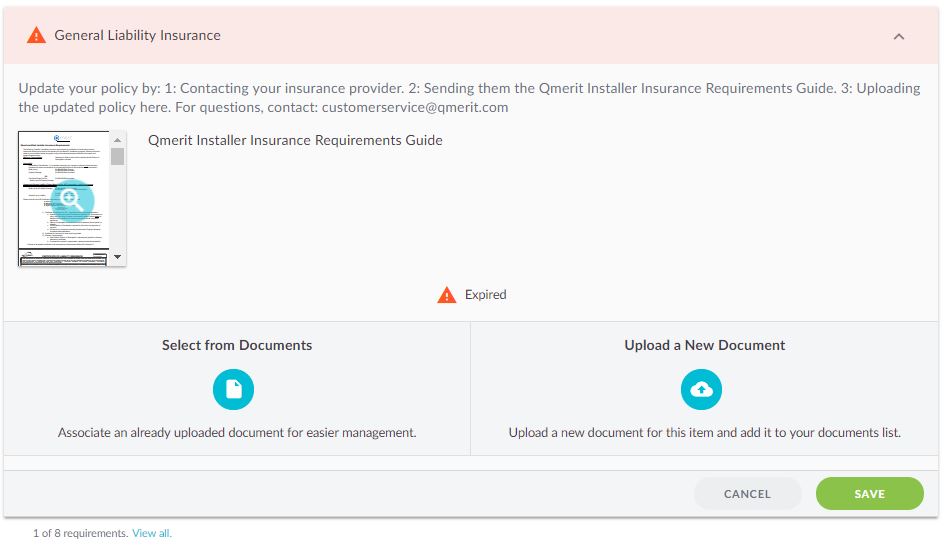Viewport: 949px width, 551px height.
Task: Click the preview scrollbar down arrow
Action: (118, 257)
